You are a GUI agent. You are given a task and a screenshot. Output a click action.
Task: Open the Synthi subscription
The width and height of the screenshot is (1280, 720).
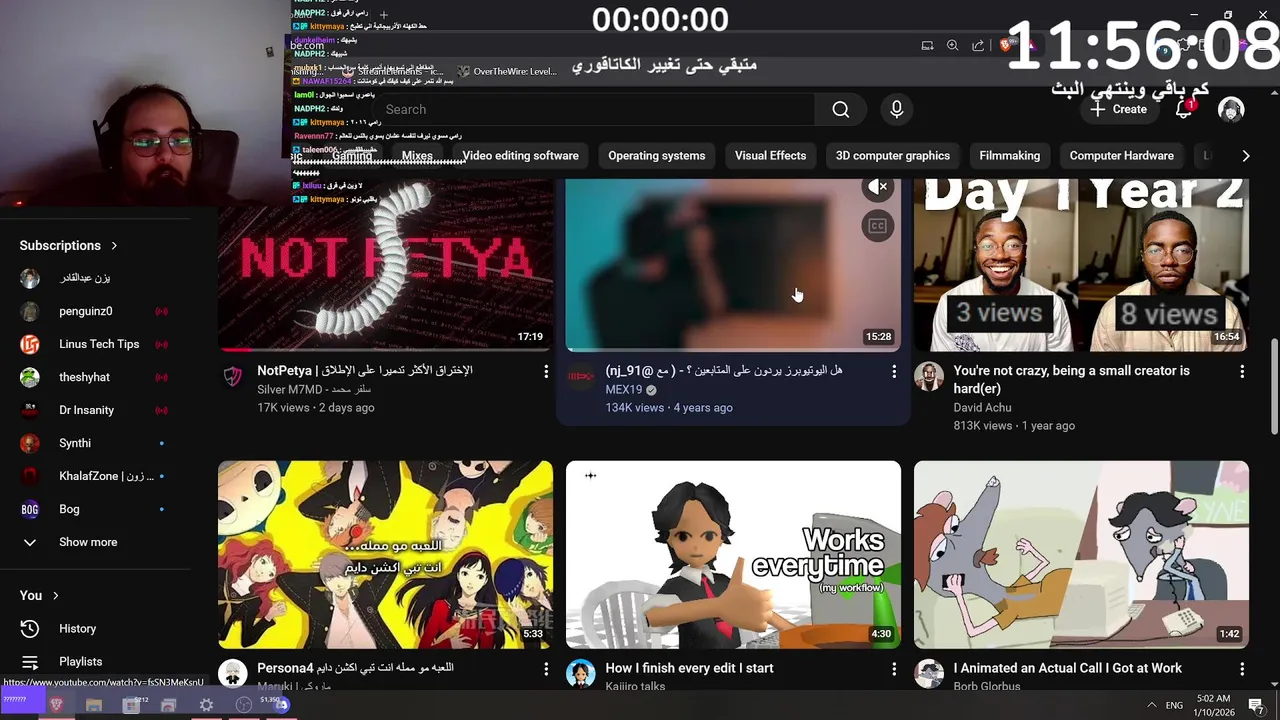point(96,443)
